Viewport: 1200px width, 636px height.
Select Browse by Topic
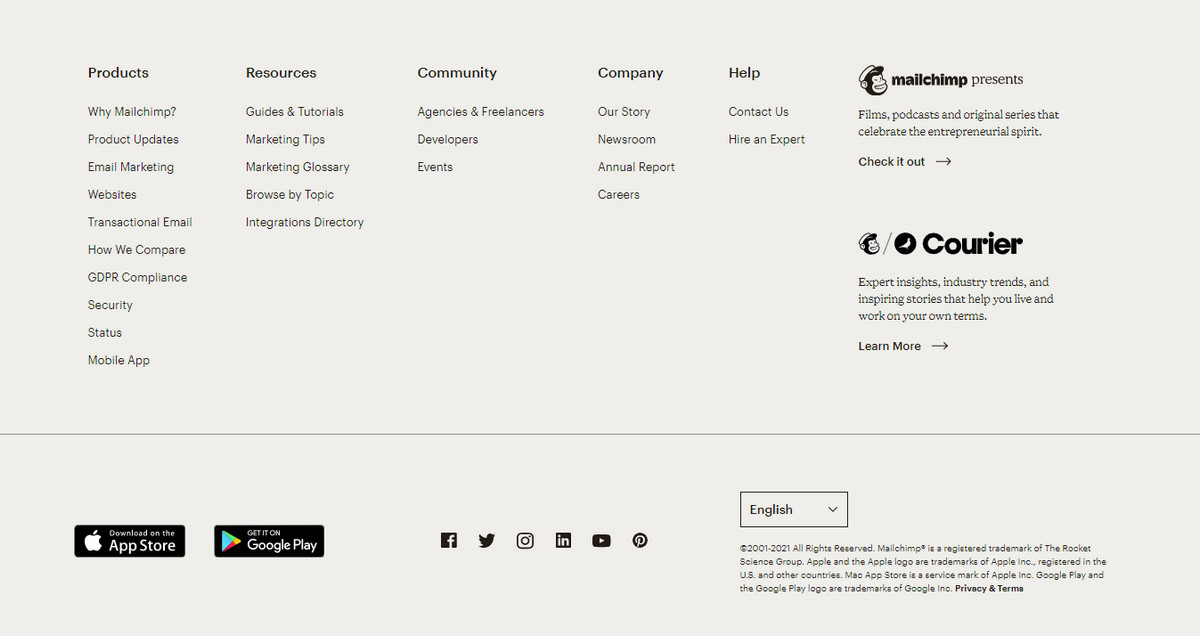point(290,195)
